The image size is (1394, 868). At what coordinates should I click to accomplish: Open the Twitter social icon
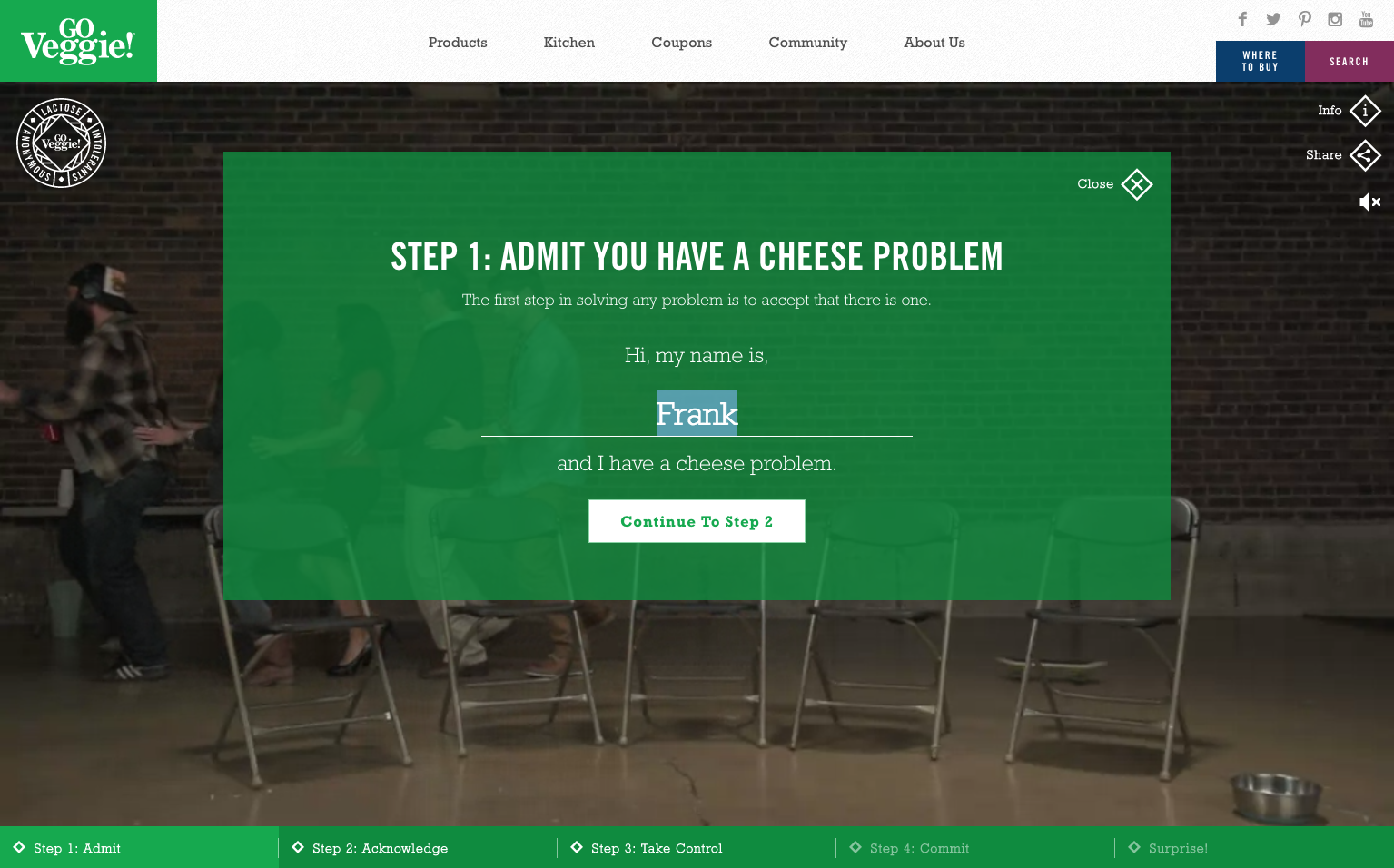1273,19
